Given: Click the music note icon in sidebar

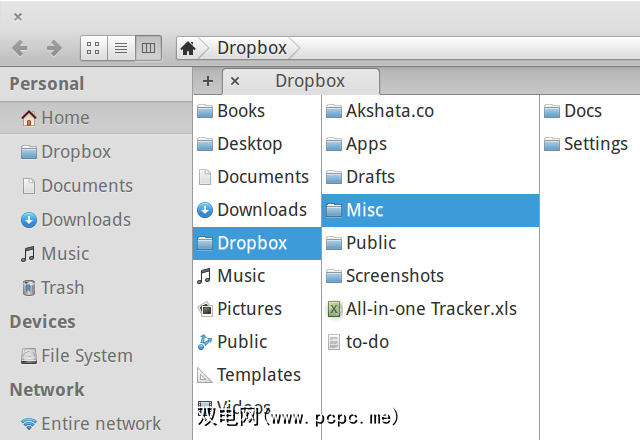Looking at the screenshot, I should pyautogui.click(x=28, y=254).
